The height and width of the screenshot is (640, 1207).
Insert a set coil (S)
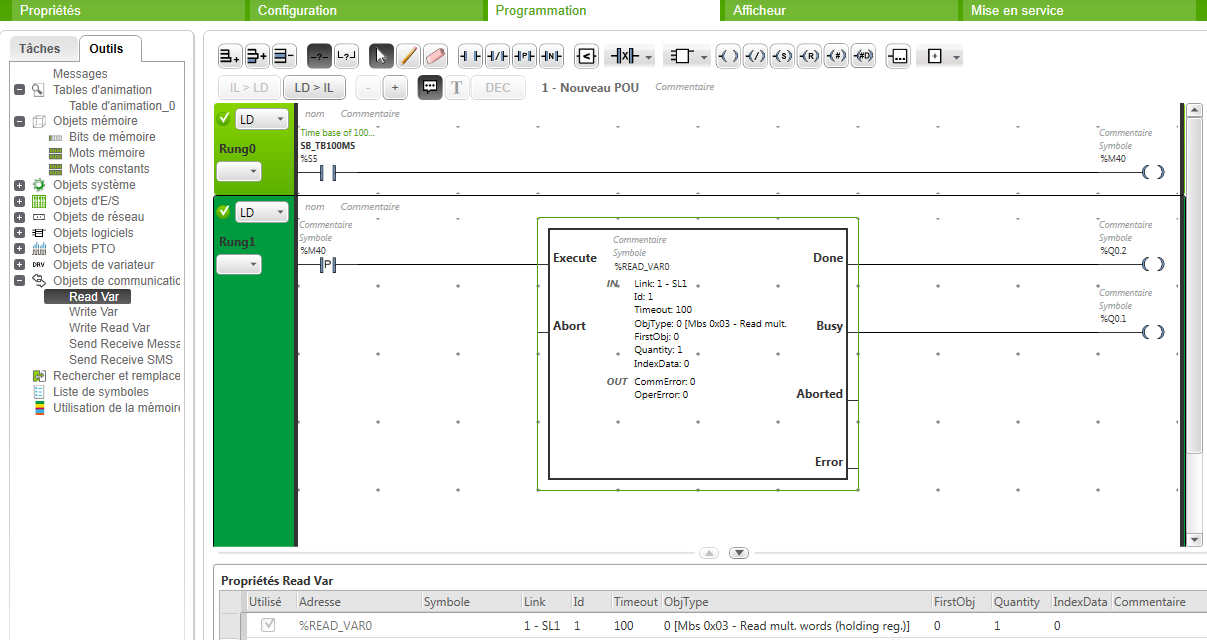[x=782, y=56]
